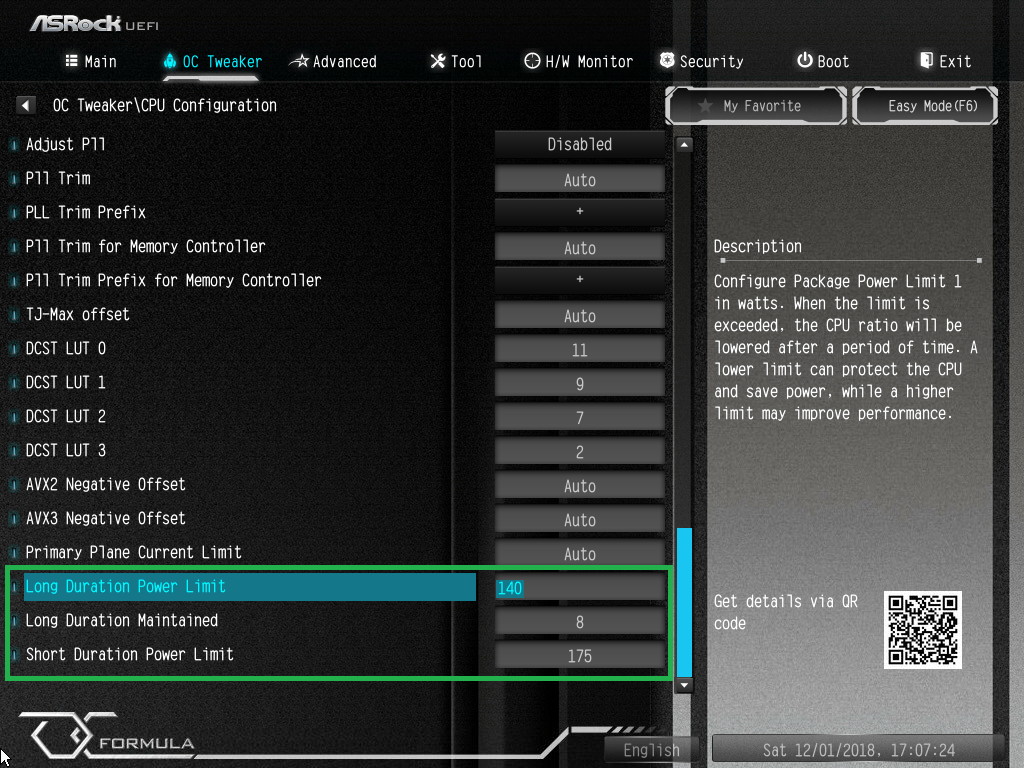Switch to the Advanced tab
The width and height of the screenshot is (1024, 768).
tap(334, 61)
